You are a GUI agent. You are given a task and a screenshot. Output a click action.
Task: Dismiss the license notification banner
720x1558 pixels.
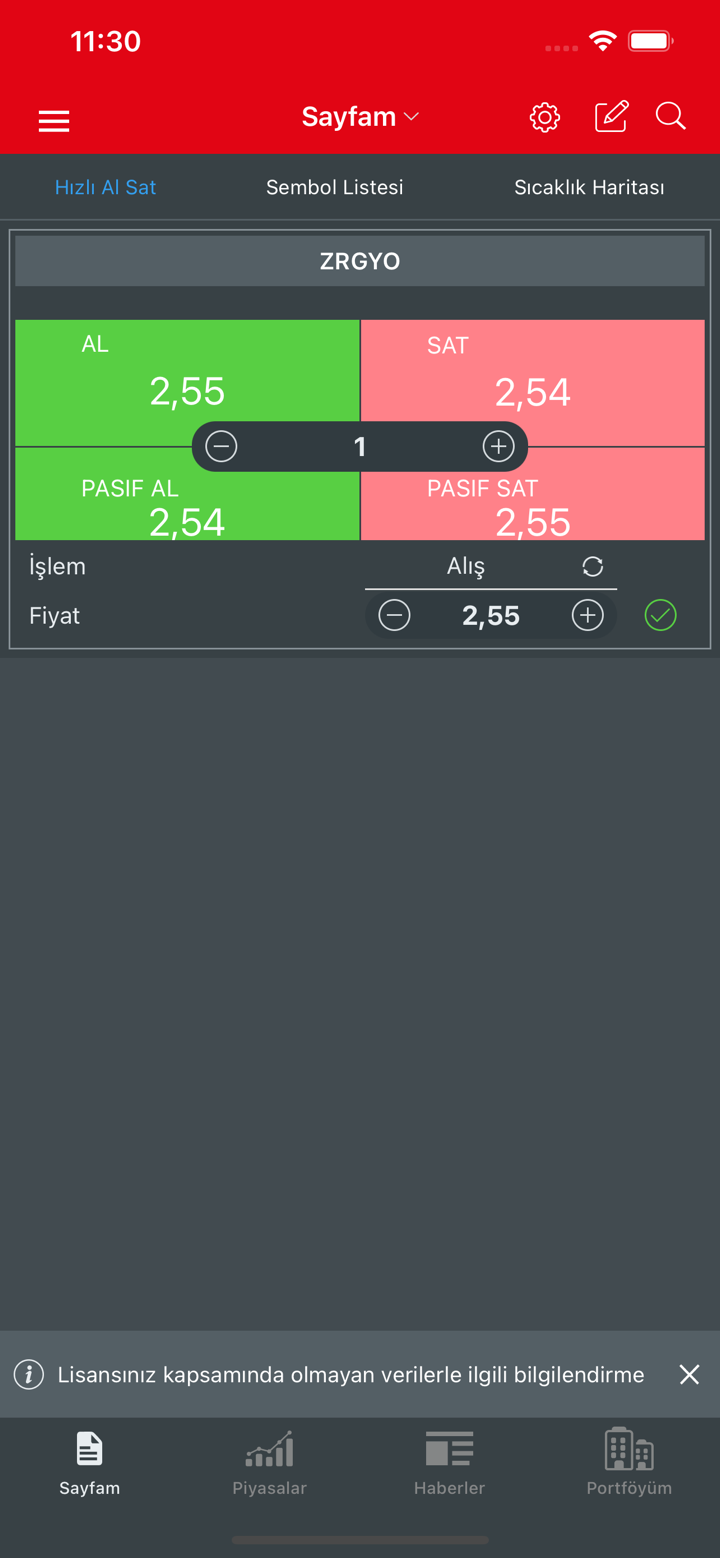689,1375
